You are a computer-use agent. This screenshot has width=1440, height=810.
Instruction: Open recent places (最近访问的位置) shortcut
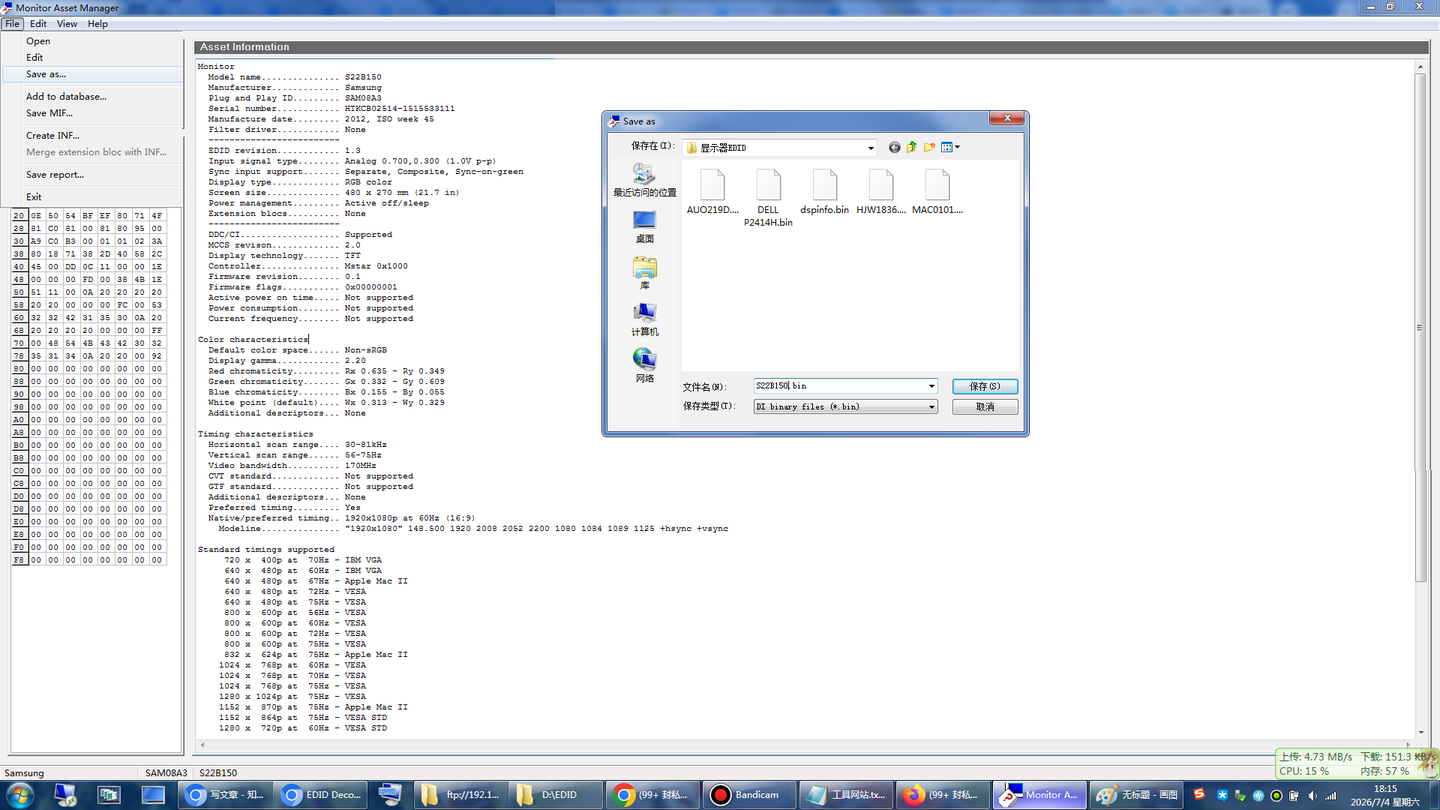(644, 181)
